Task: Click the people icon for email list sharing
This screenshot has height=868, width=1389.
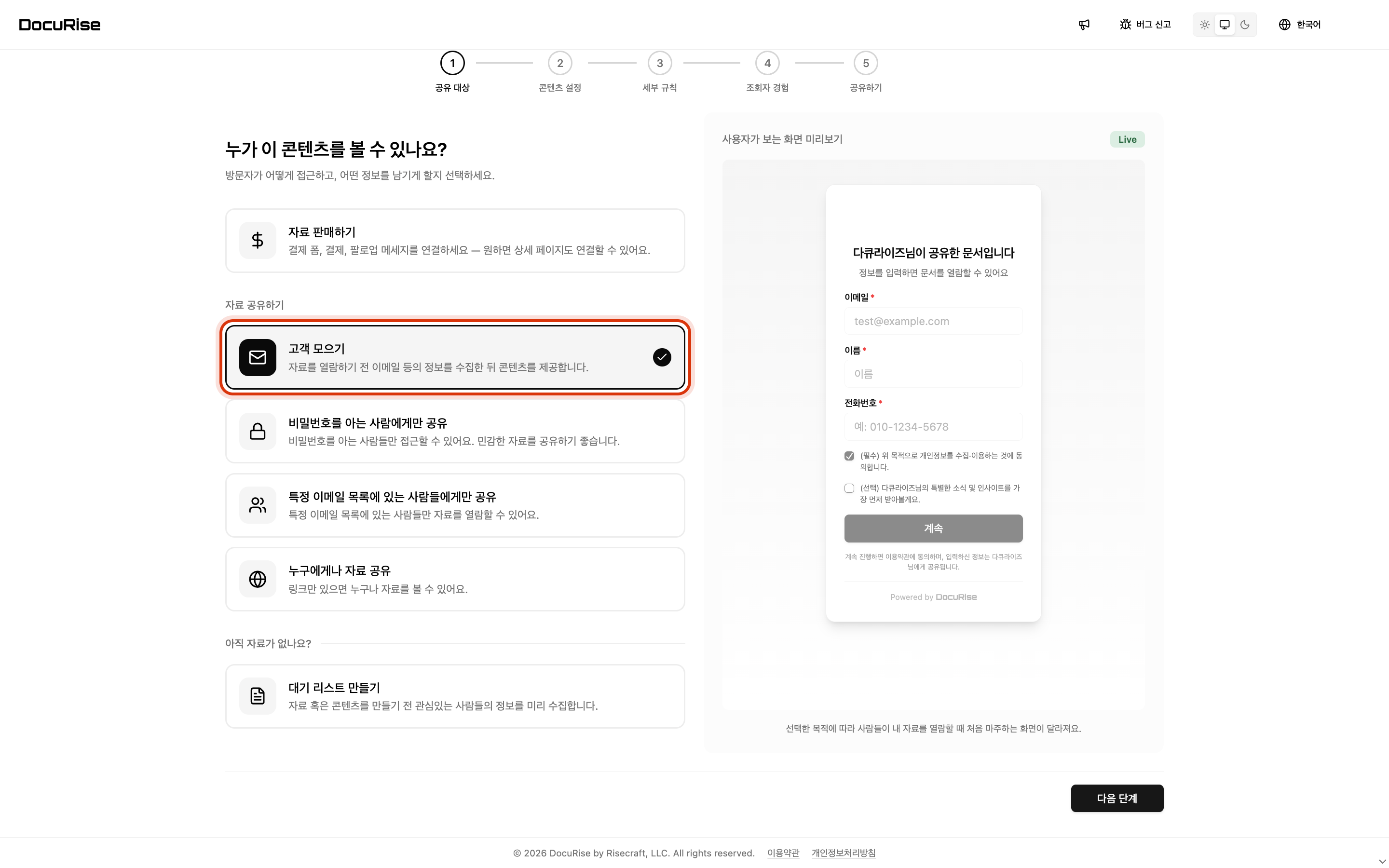Action: pos(258,505)
